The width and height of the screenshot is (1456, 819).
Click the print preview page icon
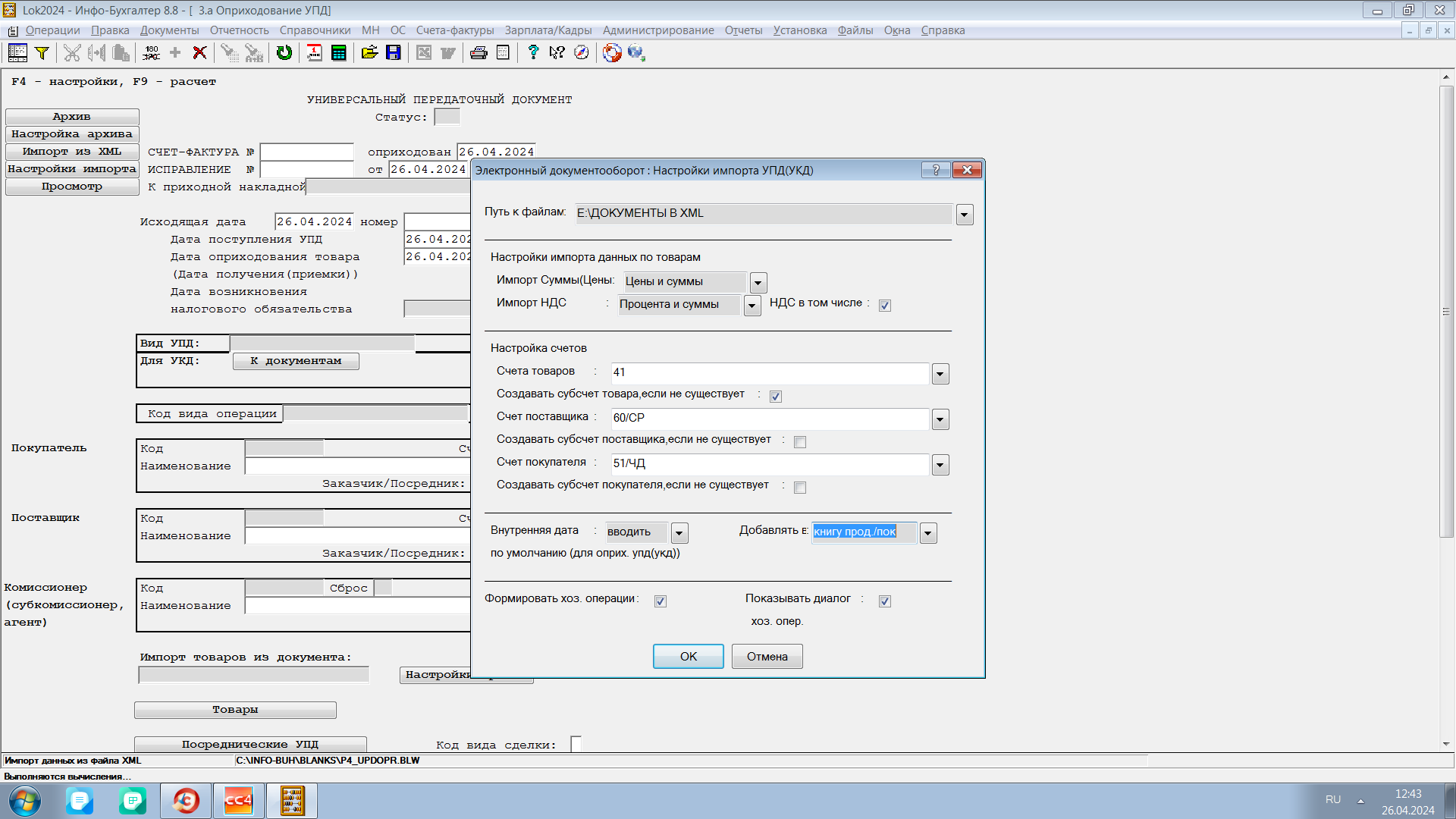(503, 52)
